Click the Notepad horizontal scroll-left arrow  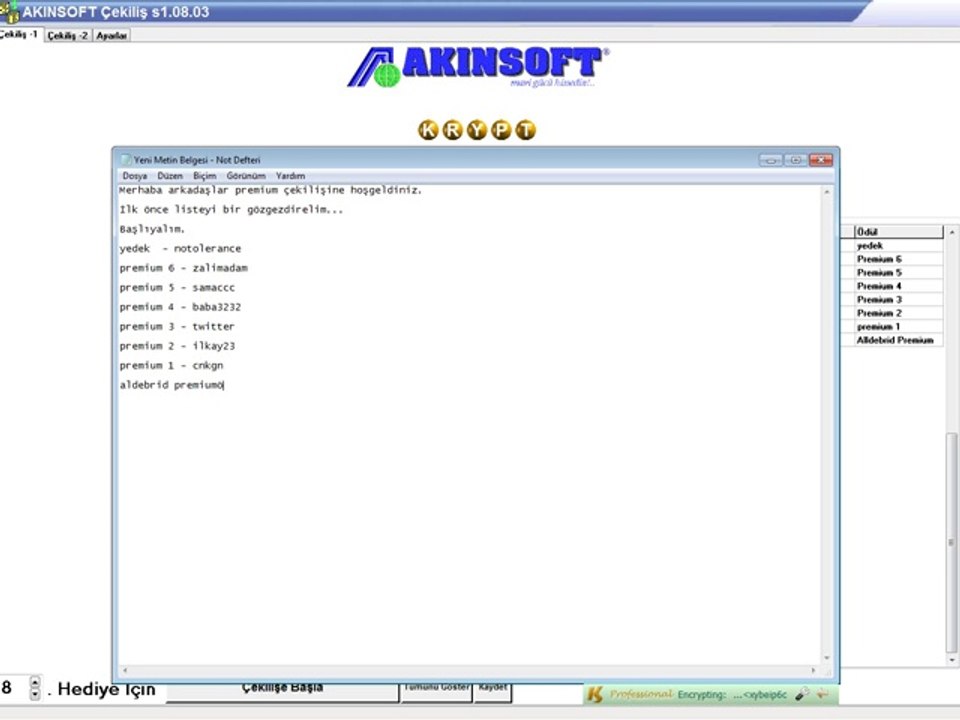coord(126,670)
